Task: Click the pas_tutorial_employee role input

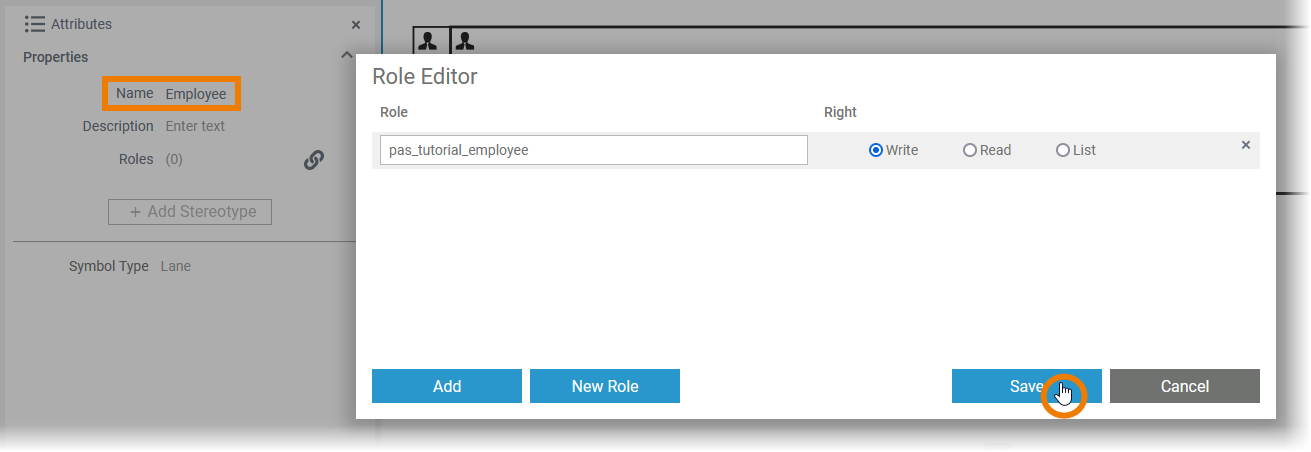Action: tap(593, 150)
